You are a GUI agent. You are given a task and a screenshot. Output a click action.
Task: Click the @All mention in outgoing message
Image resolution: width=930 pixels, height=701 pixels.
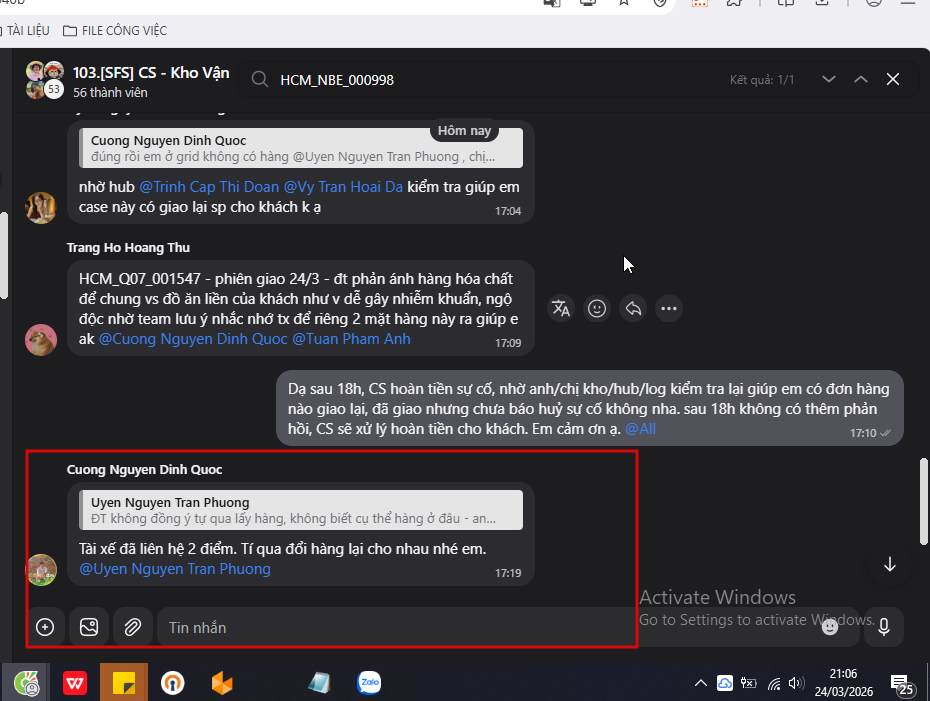coord(641,429)
